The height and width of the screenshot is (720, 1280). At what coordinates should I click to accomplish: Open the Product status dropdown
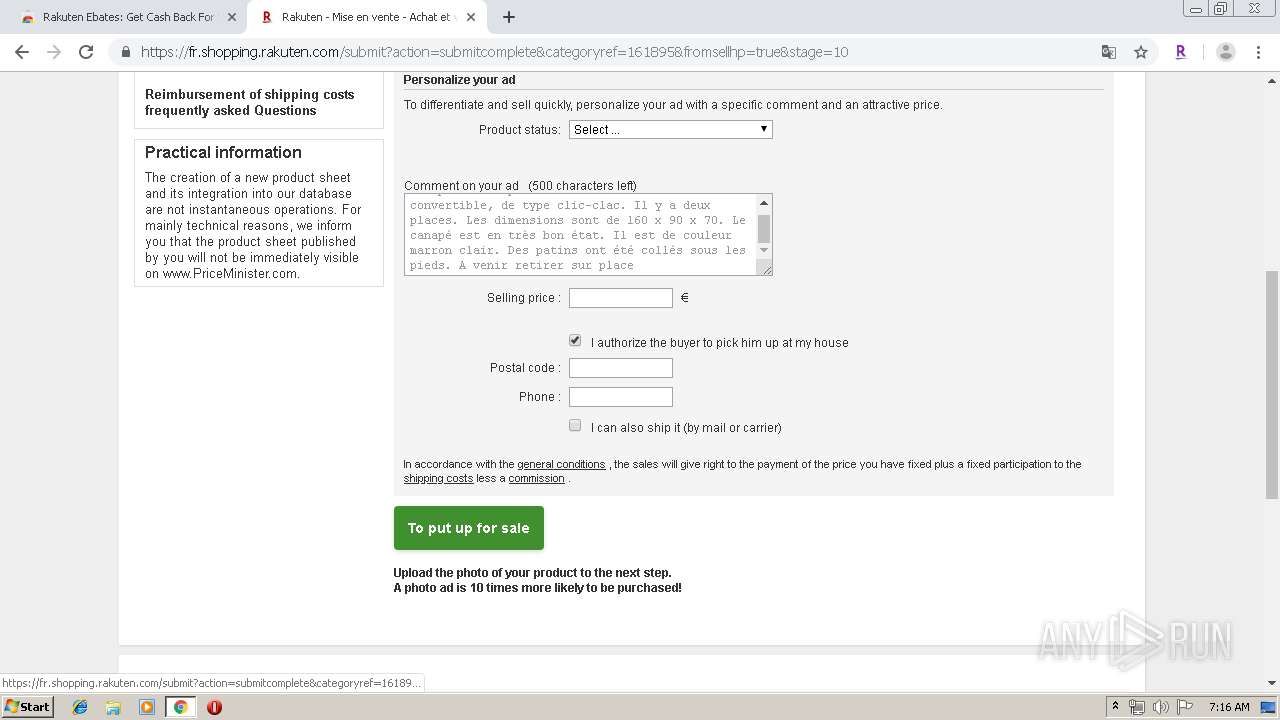click(x=671, y=129)
